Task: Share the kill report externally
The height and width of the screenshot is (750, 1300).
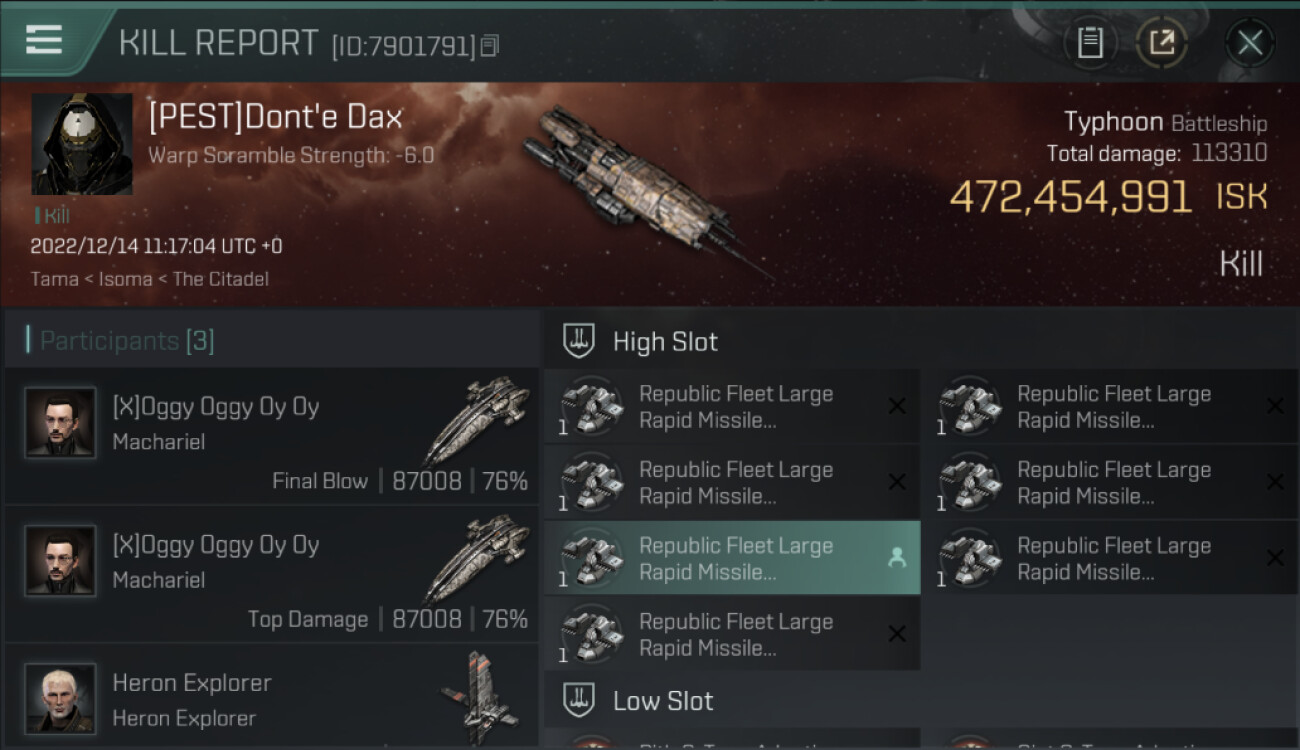Action: tap(1161, 42)
